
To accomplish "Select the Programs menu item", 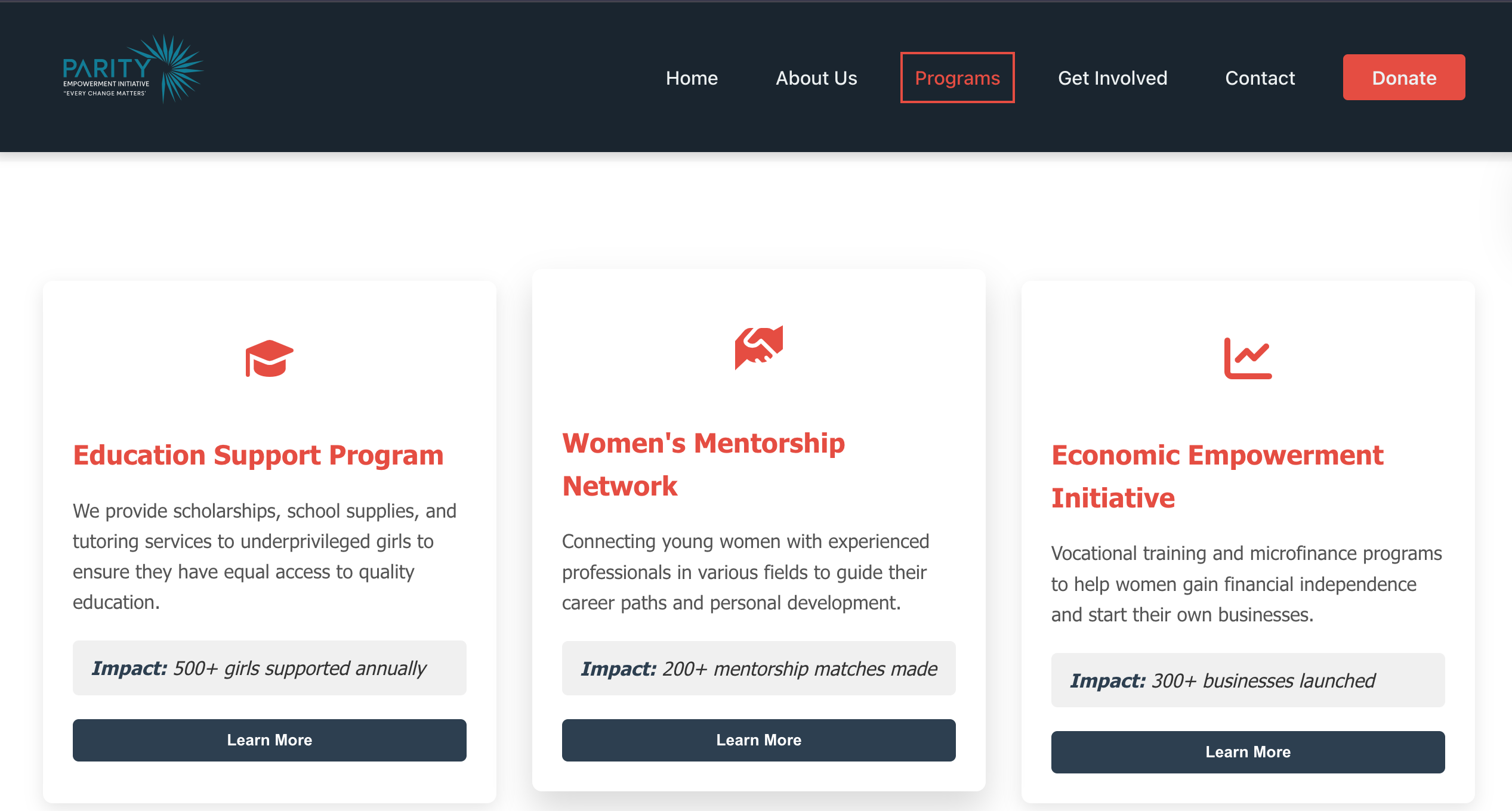I will click(x=957, y=78).
